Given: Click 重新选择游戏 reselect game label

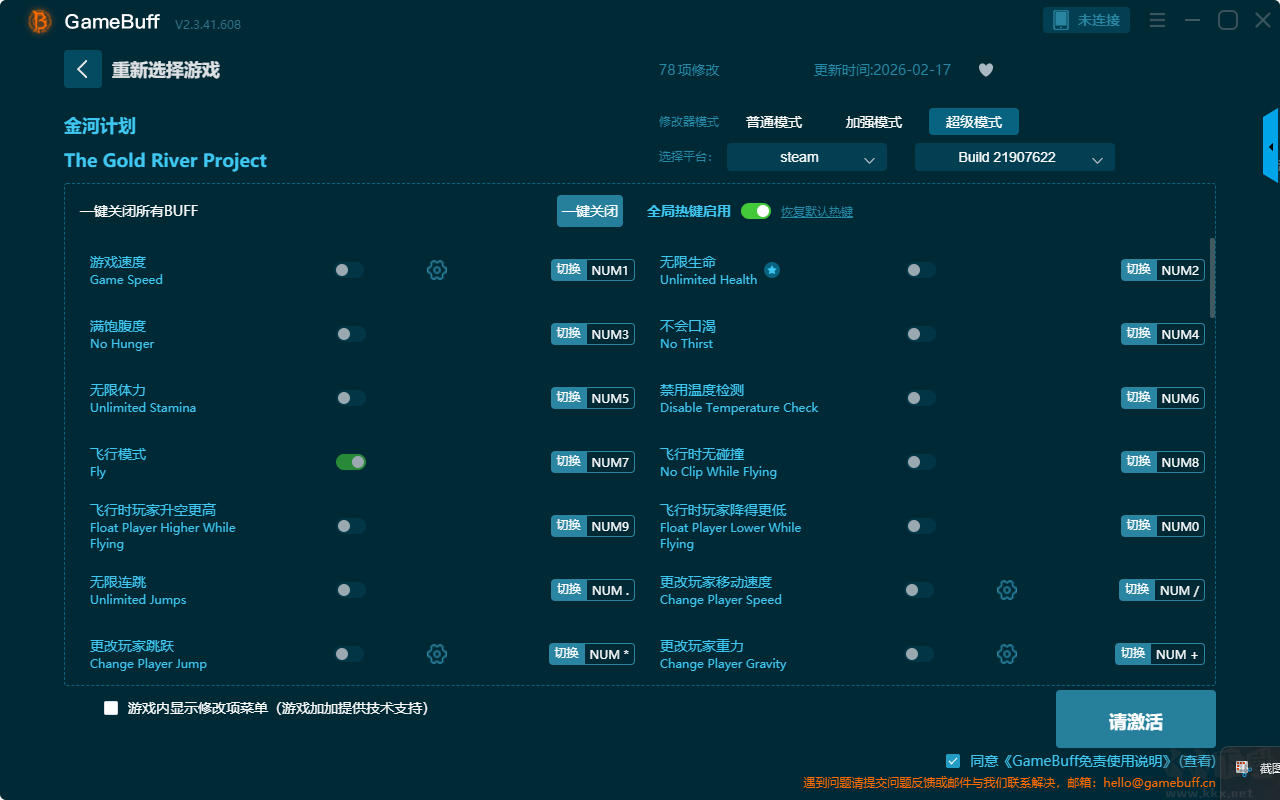Looking at the screenshot, I should click(x=166, y=70).
